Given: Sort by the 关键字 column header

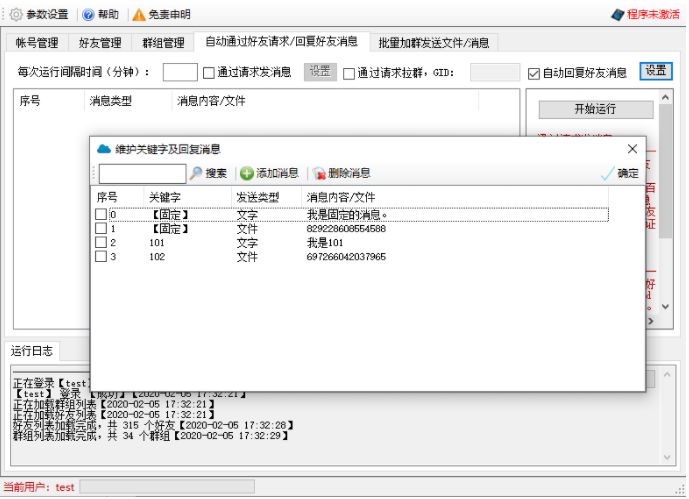Looking at the screenshot, I should pyautogui.click(x=159, y=197).
